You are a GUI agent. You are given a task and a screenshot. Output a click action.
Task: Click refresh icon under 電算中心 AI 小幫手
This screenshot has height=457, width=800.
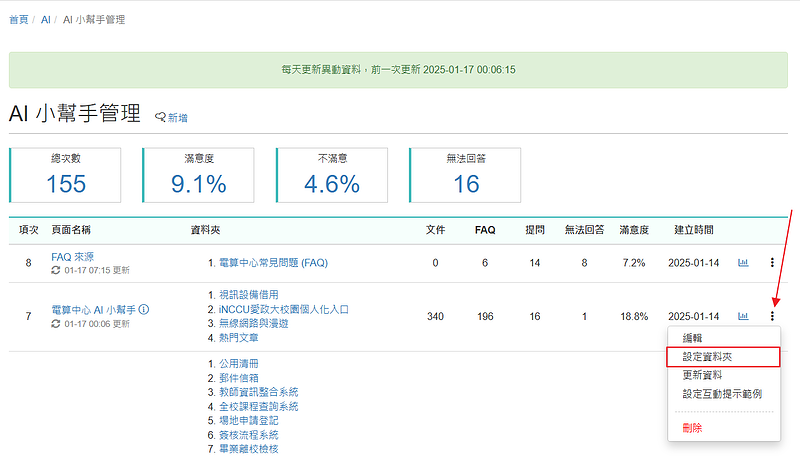pyautogui.click(x=57, y=324)
